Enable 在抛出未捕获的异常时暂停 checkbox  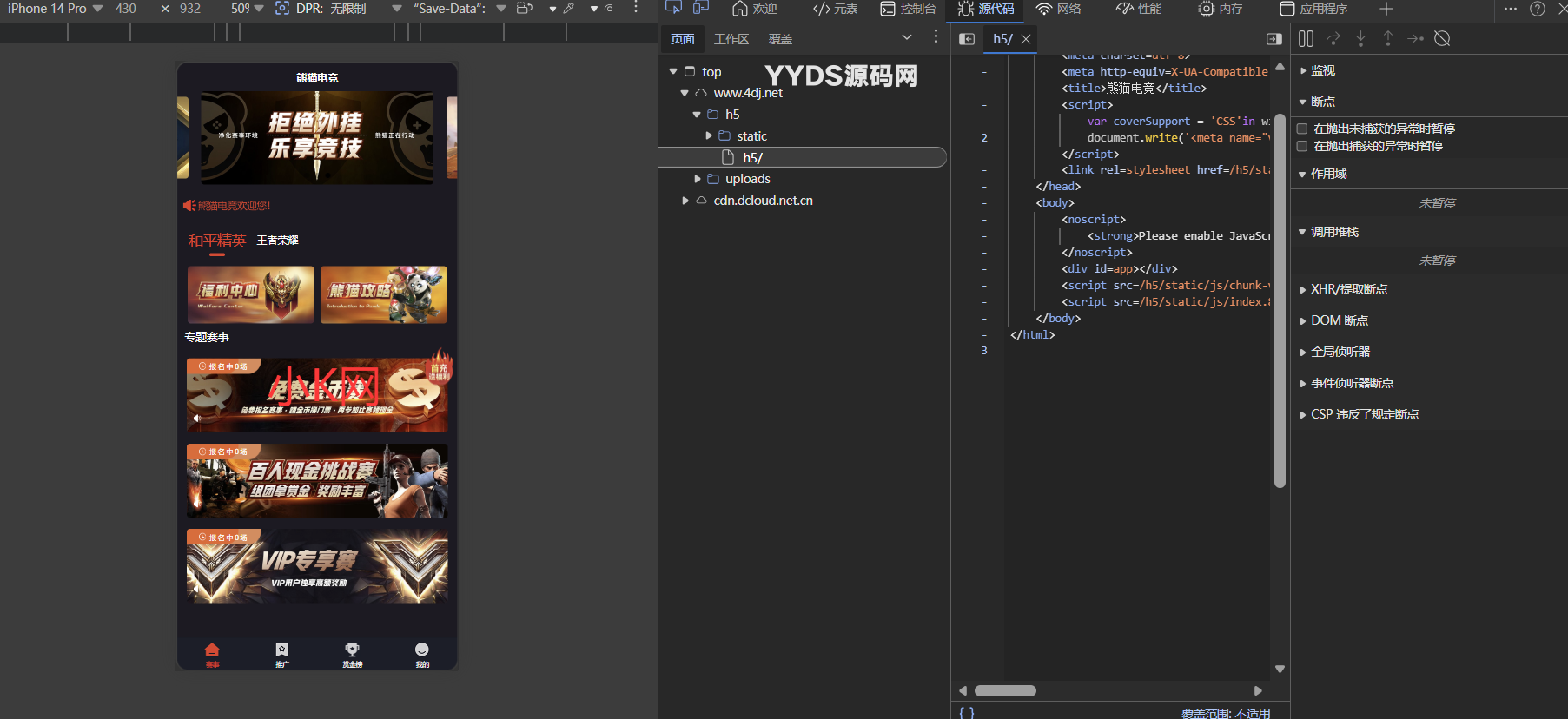tap(1302, 129)
